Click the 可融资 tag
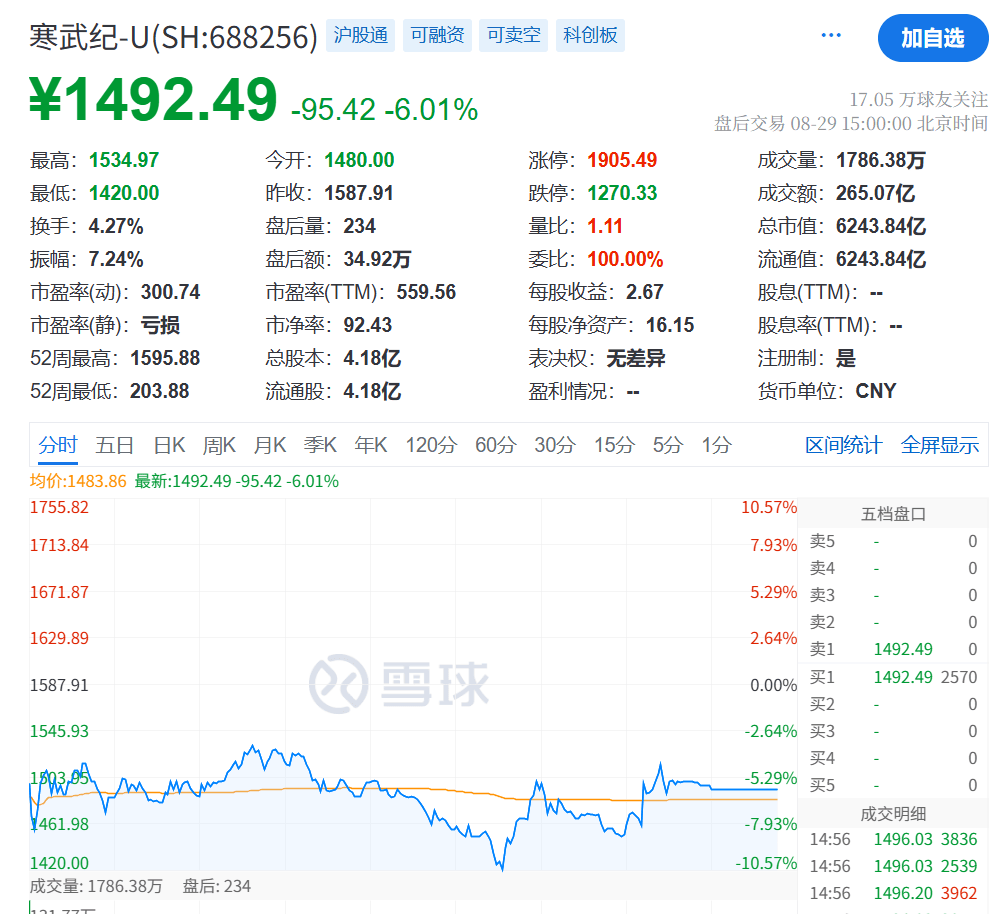Screen dimensions: 1005x914 pyautogui.click(x=437, y=33)
